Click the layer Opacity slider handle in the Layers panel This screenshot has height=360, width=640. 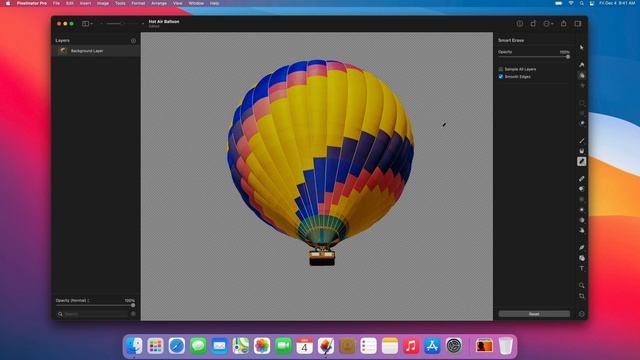[x=133, y=305]
